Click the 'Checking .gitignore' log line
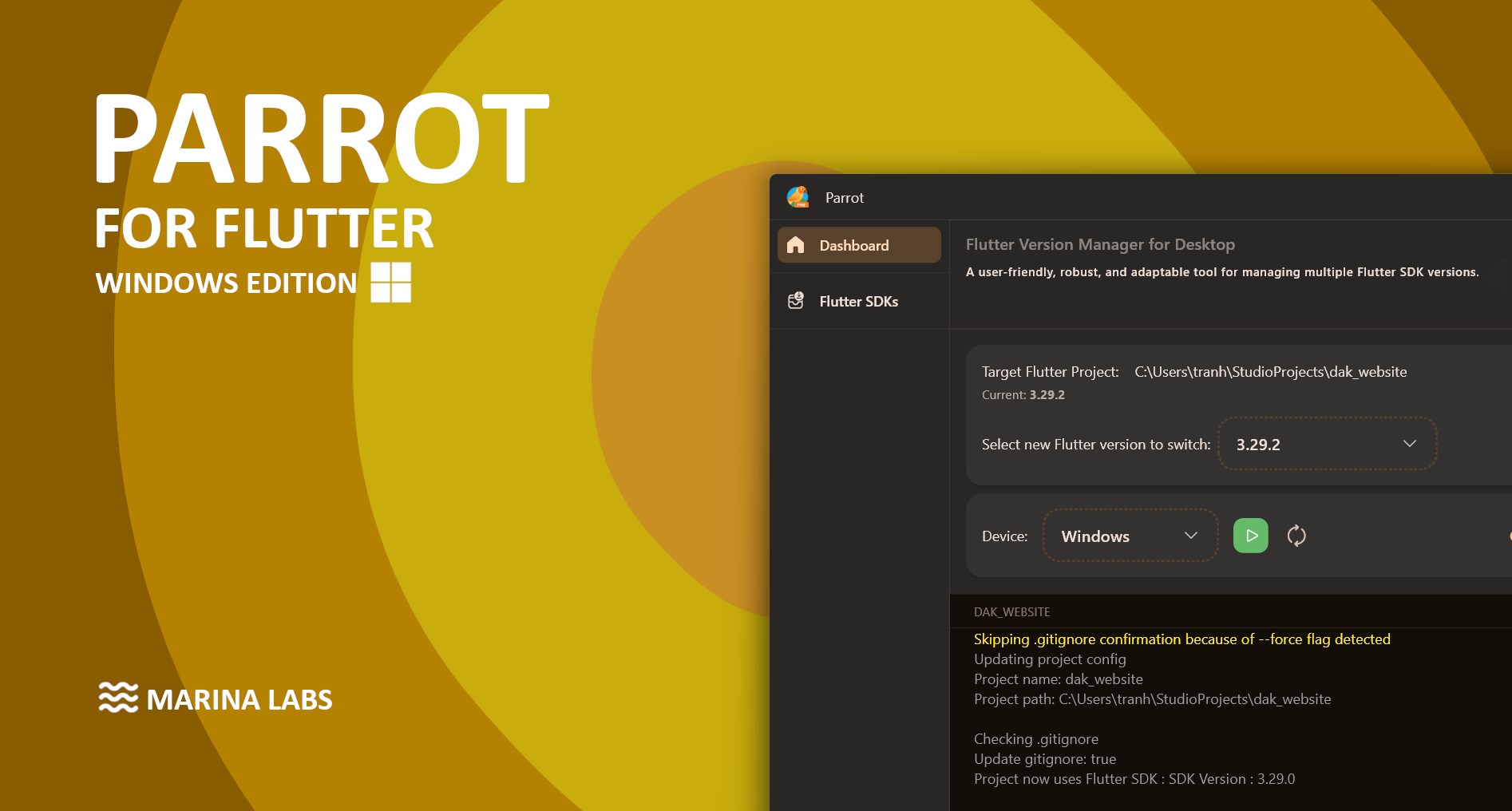The width and height of the screenshot is (1512, 811). 1036,739
